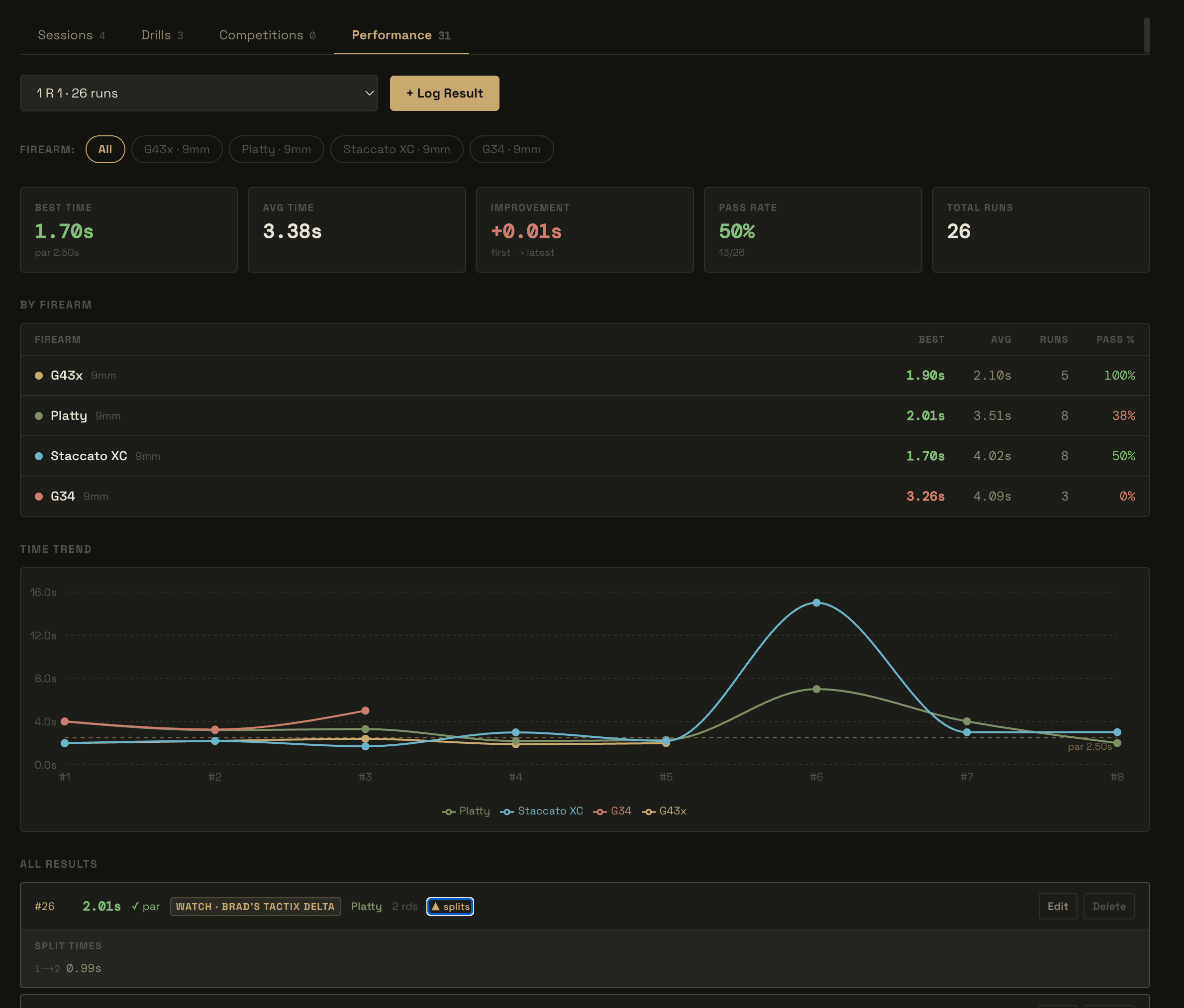1184x1008 pixels.
Task: Click the 38% pass value for Platty
Action: 1123,416
